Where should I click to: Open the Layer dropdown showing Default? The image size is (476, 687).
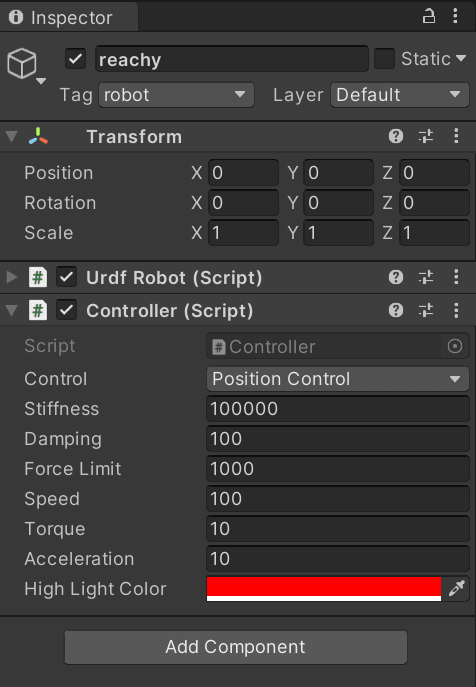coord(400,95)
